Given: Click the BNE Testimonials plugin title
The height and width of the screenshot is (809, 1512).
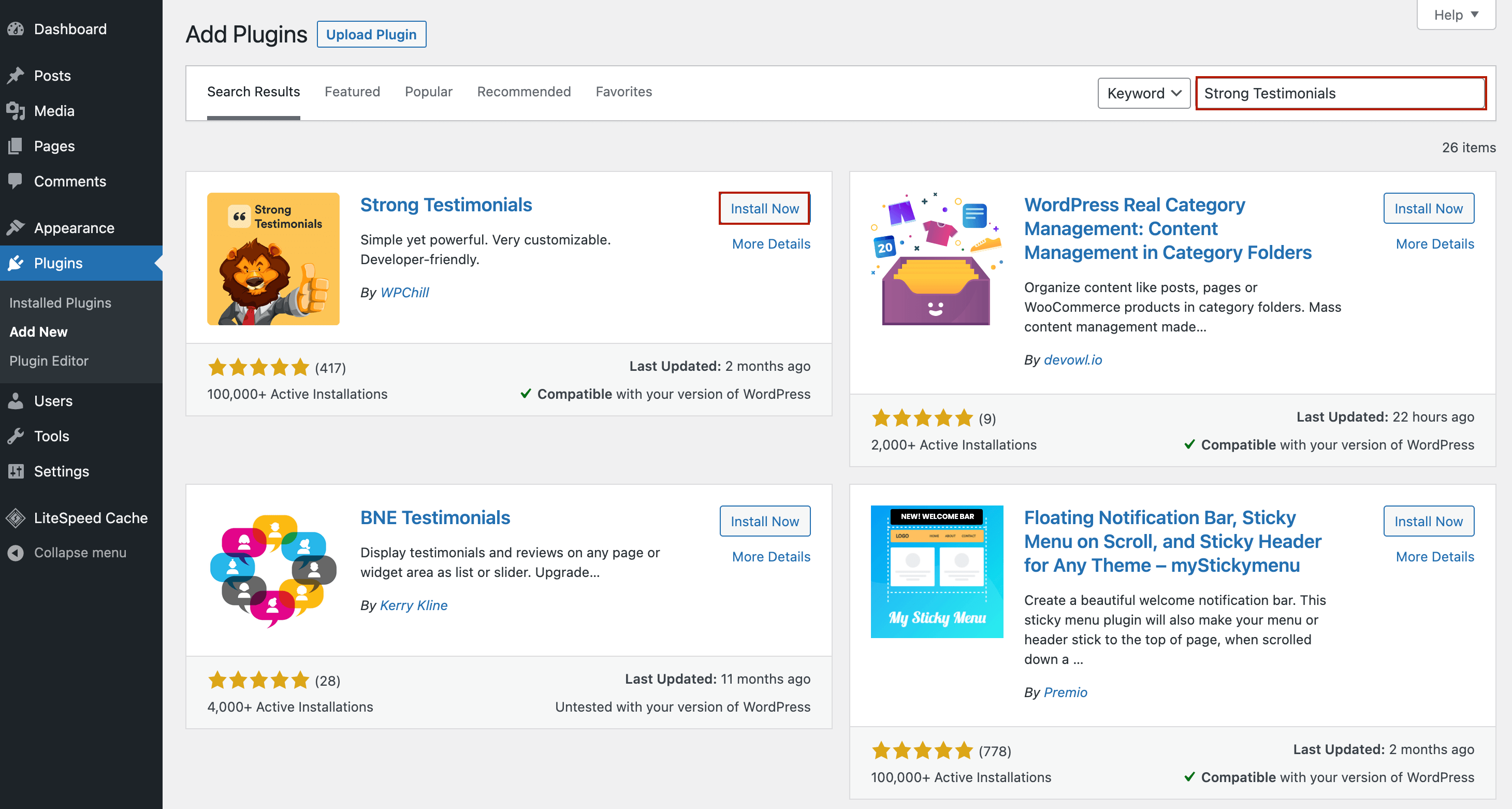Looking at the screenshot, I should pyautogui.click(x=435, y=518).
